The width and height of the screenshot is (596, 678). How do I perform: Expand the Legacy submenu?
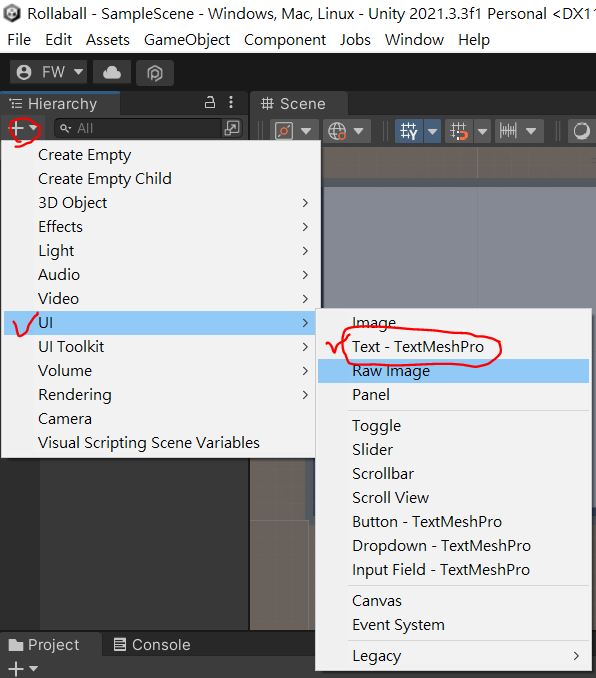[x=453, y=656]
